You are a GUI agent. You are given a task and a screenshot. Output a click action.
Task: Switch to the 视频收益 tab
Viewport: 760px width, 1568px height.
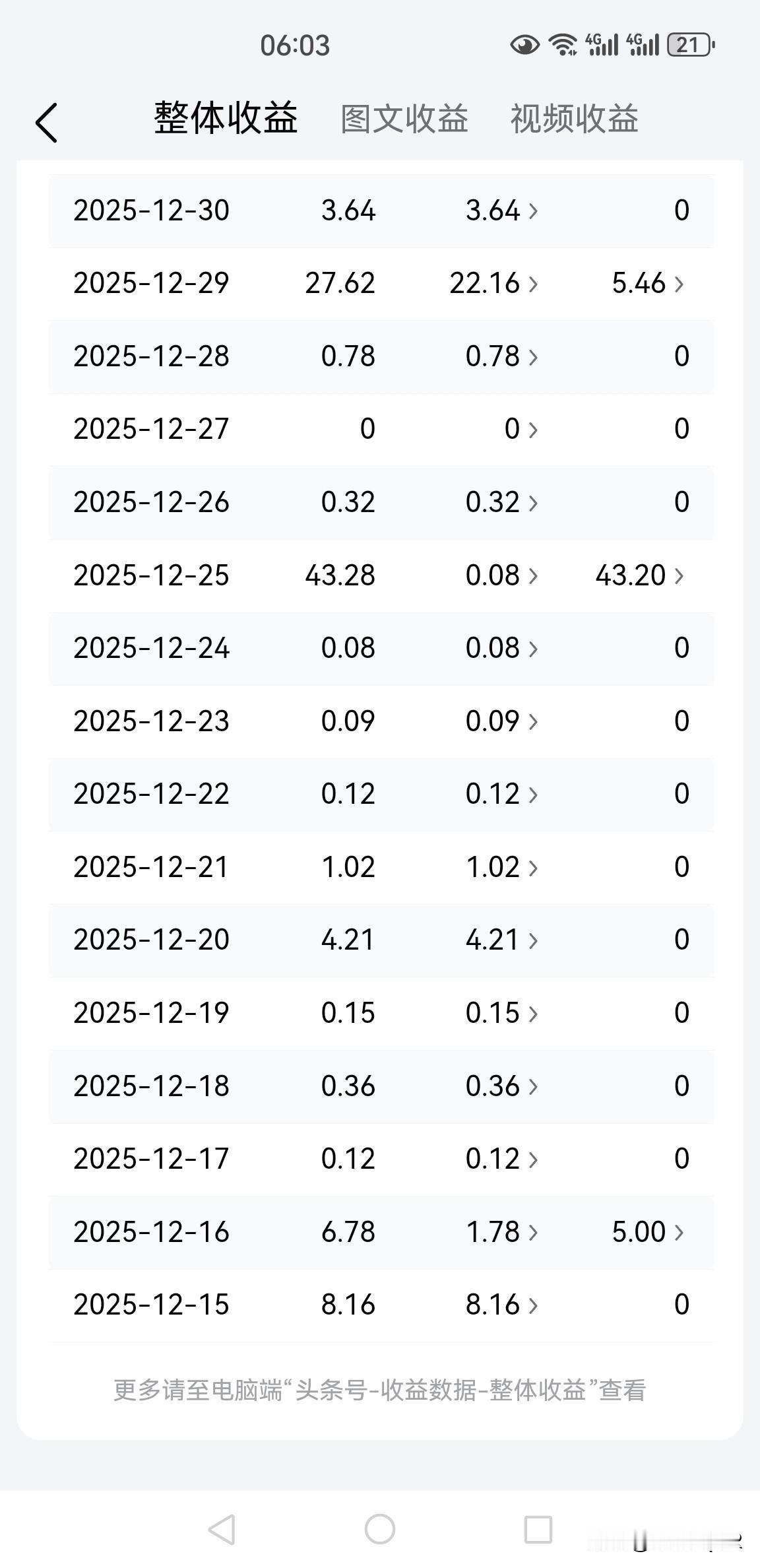pos(574,119)
